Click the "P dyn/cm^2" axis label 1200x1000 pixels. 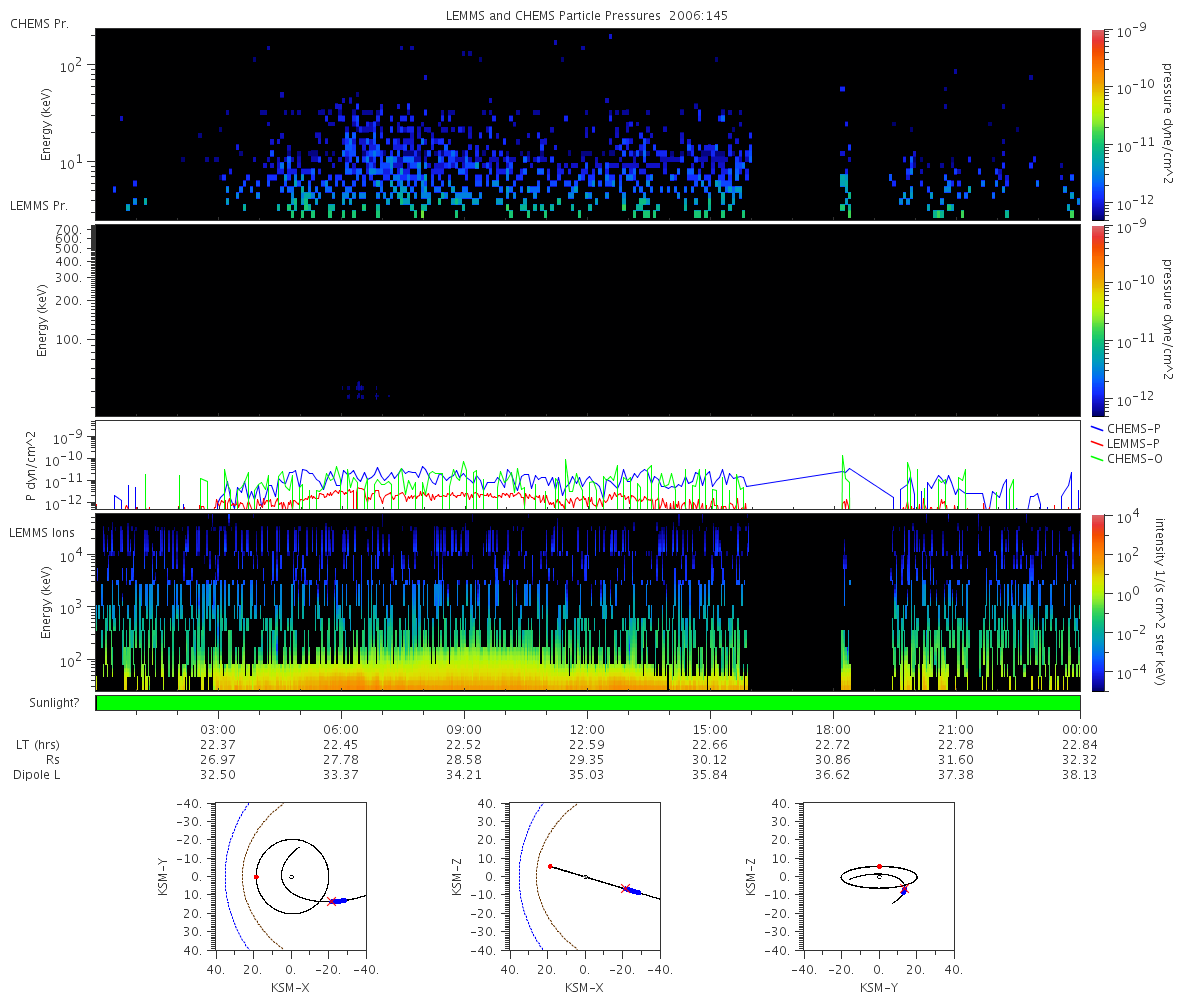[x=31, y=465]
